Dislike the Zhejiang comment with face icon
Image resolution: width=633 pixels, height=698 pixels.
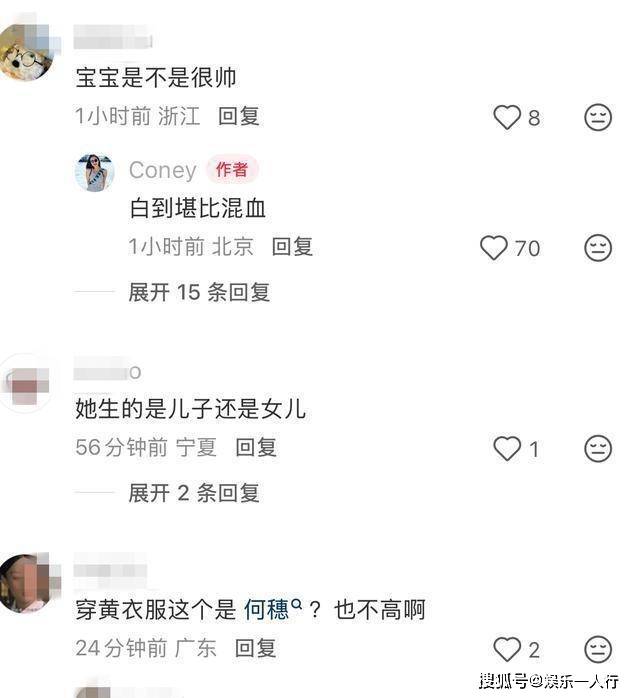pyautogui.click(x=598, y=117)
